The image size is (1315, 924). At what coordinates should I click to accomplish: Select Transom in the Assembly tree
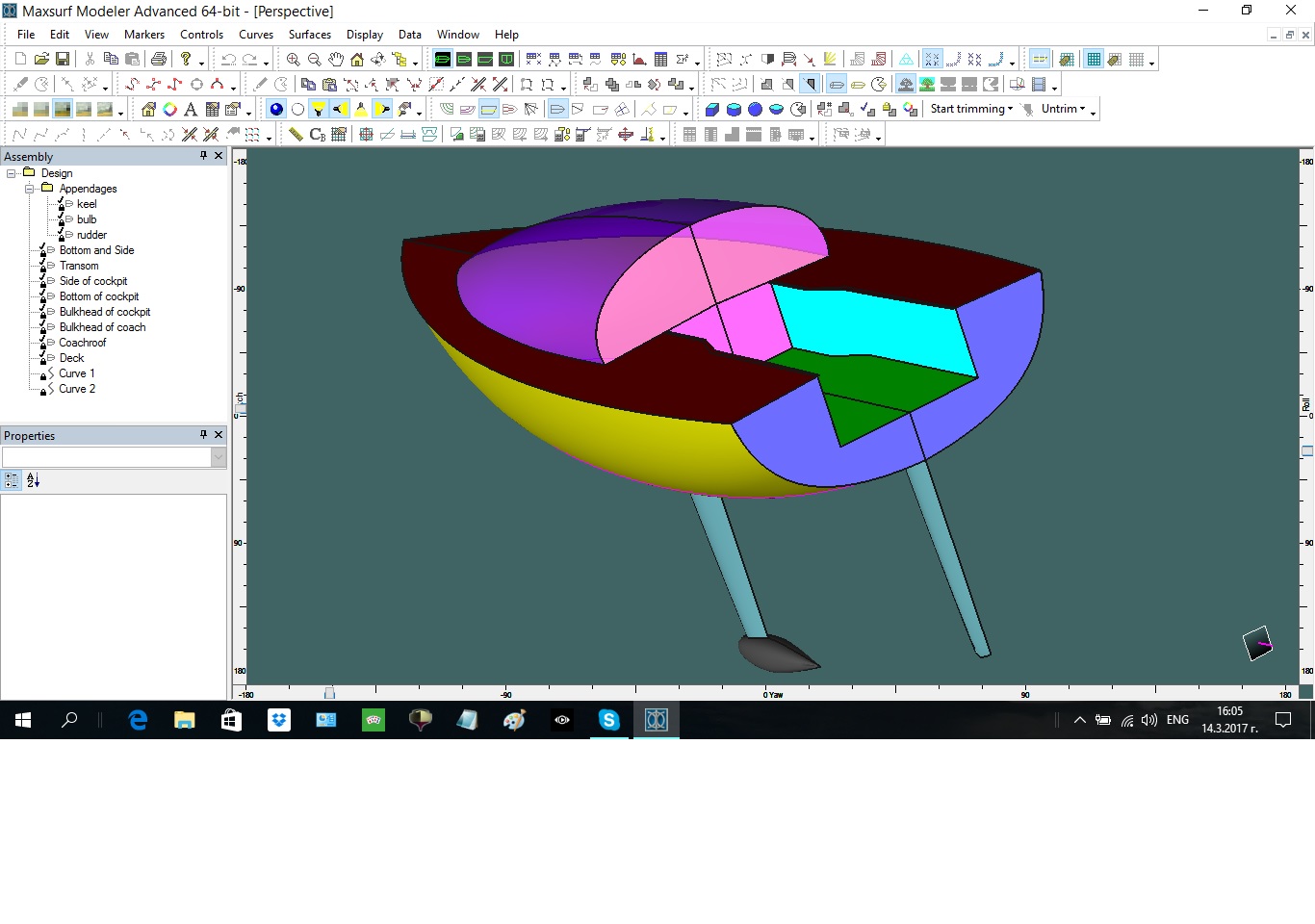[x=79, y=266]
